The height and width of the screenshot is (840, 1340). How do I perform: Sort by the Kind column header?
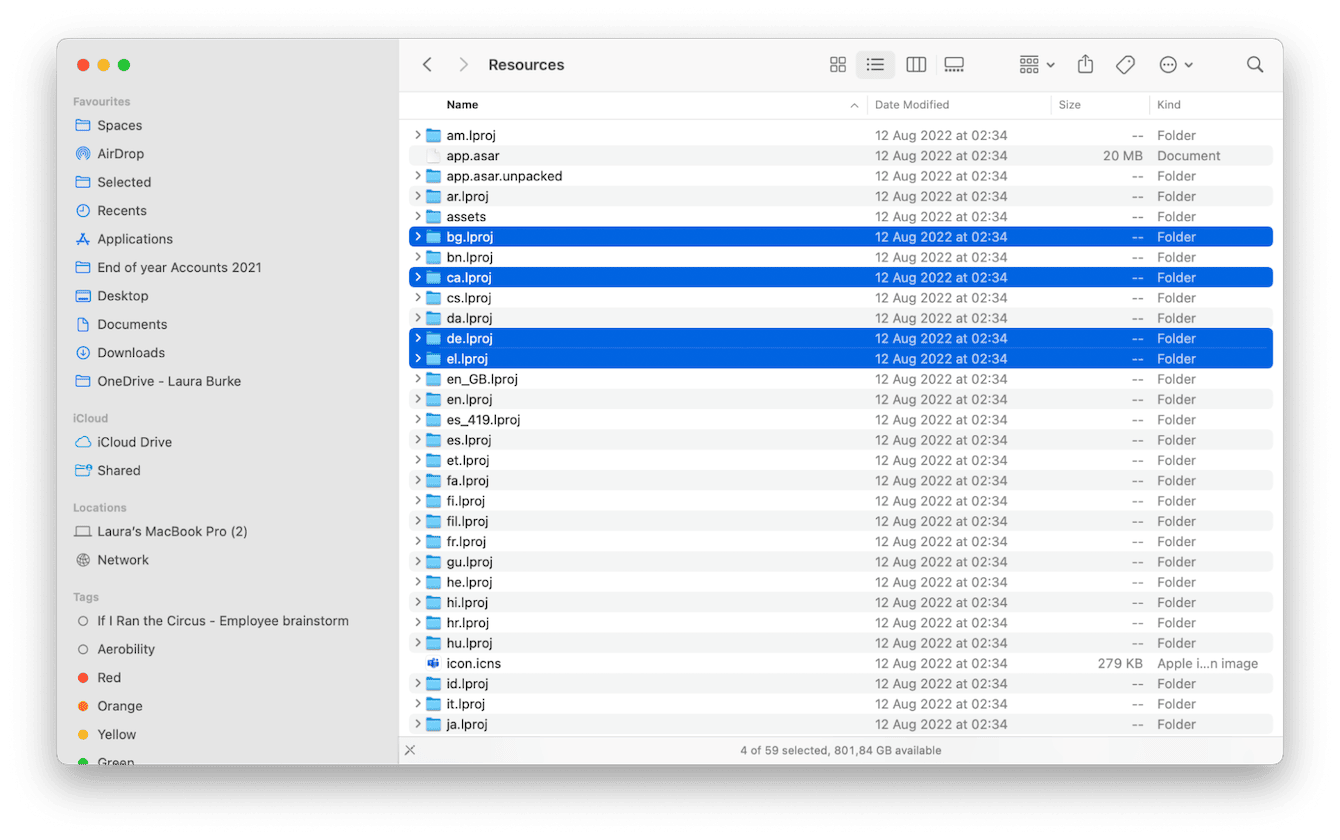[1169, 105]
